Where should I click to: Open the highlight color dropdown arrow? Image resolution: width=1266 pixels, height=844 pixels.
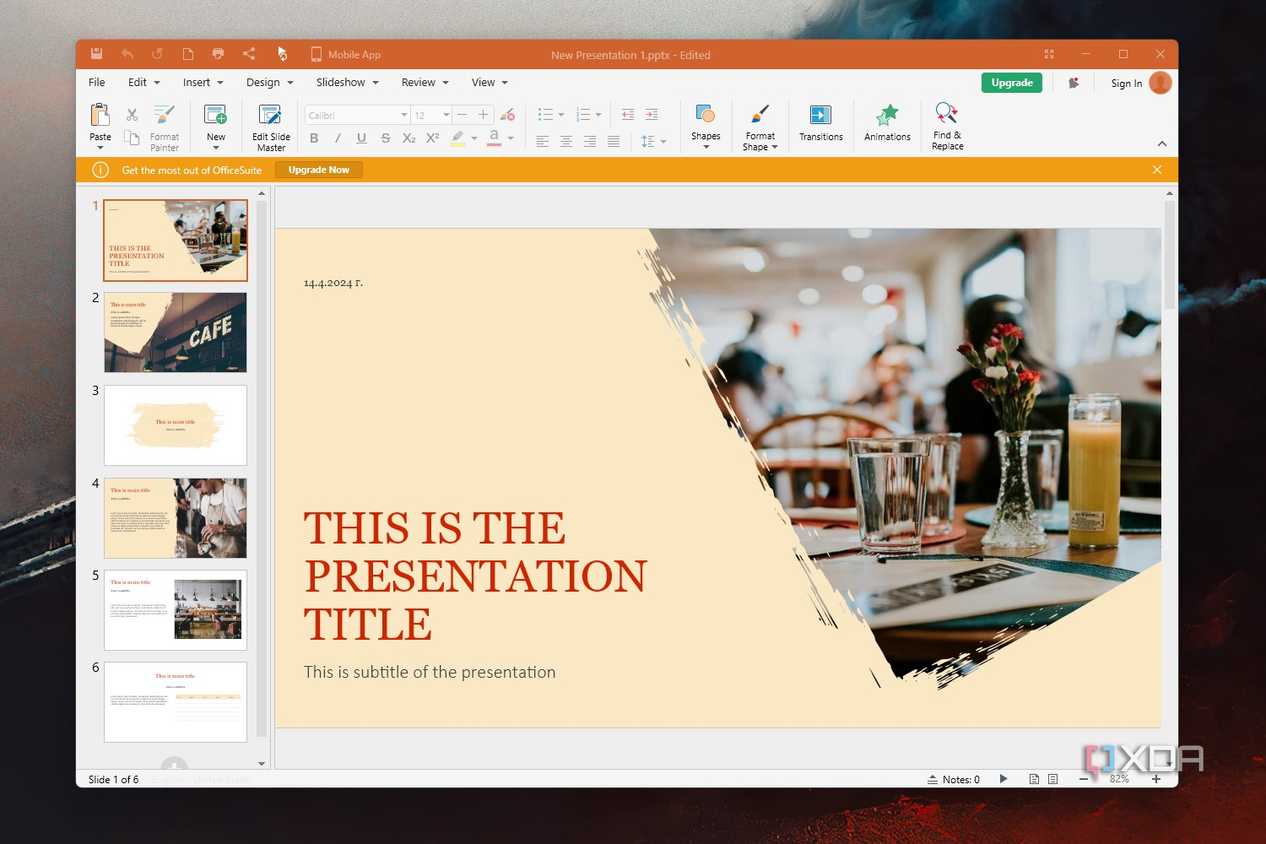pos(474,139)
